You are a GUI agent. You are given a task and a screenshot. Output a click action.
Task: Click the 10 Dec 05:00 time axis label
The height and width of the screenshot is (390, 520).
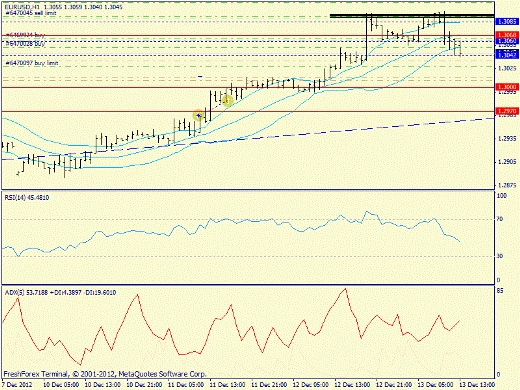[61, 385]
